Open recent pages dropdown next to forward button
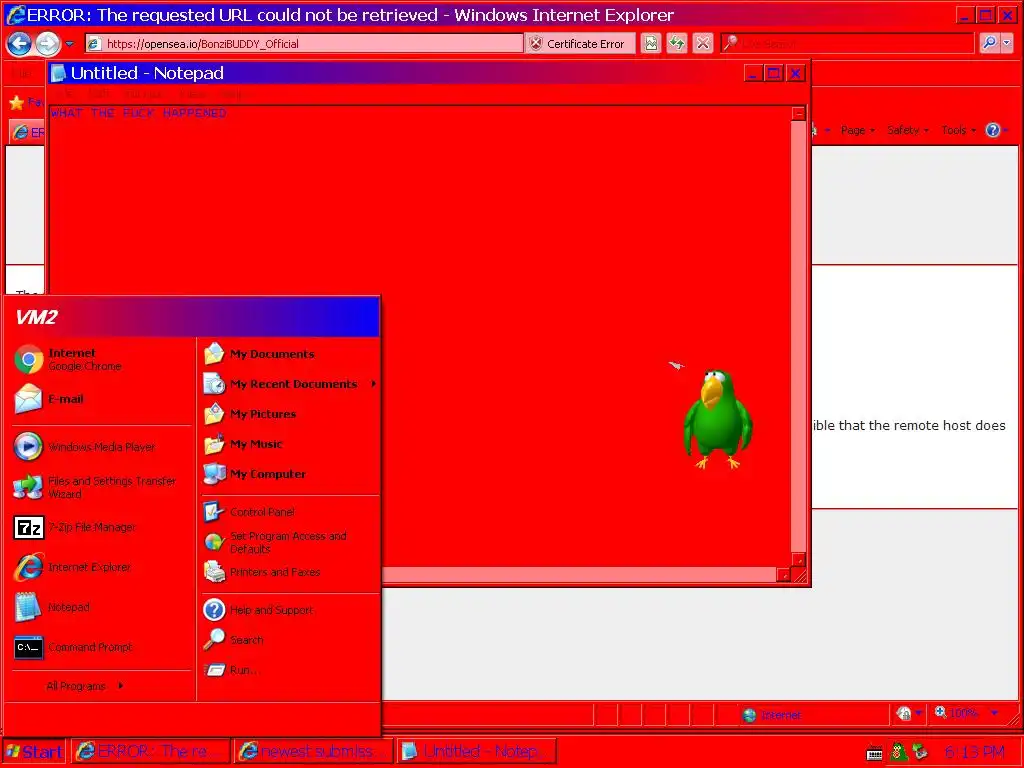 70,44
